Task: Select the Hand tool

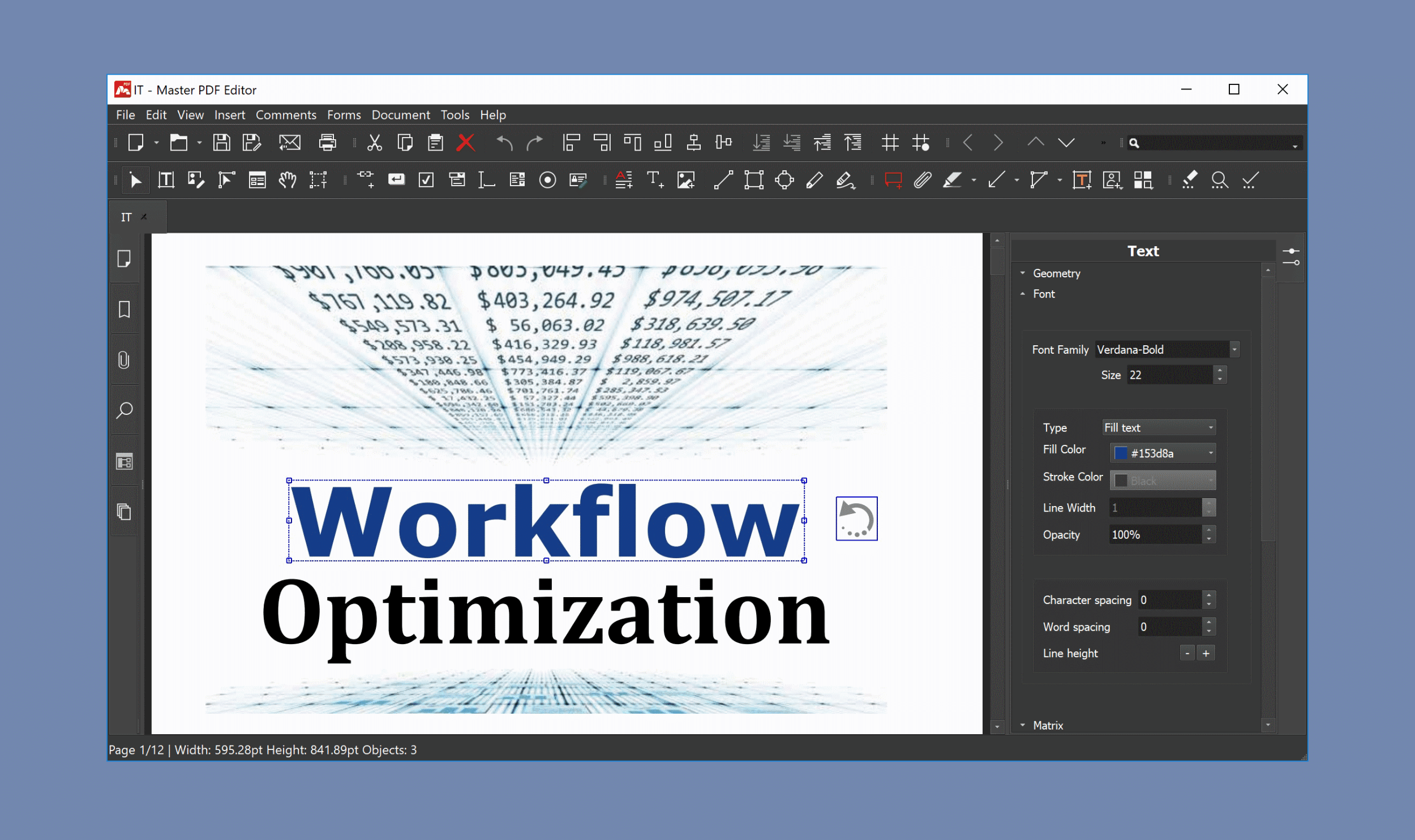Action: [x=288, y=181]
